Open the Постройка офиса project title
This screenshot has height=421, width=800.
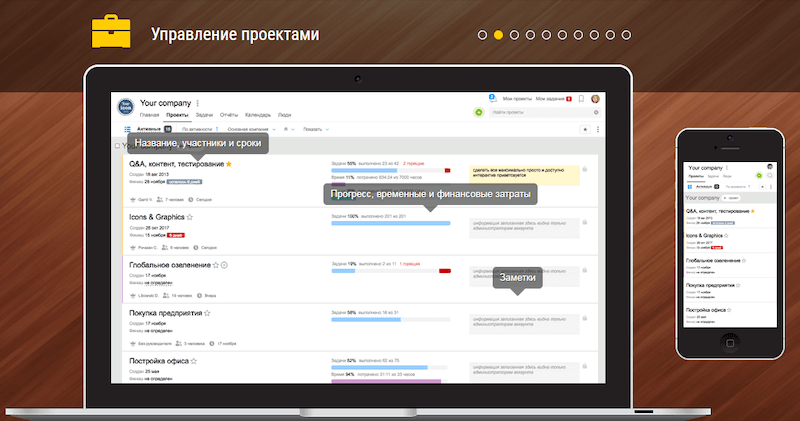(159, 360)
